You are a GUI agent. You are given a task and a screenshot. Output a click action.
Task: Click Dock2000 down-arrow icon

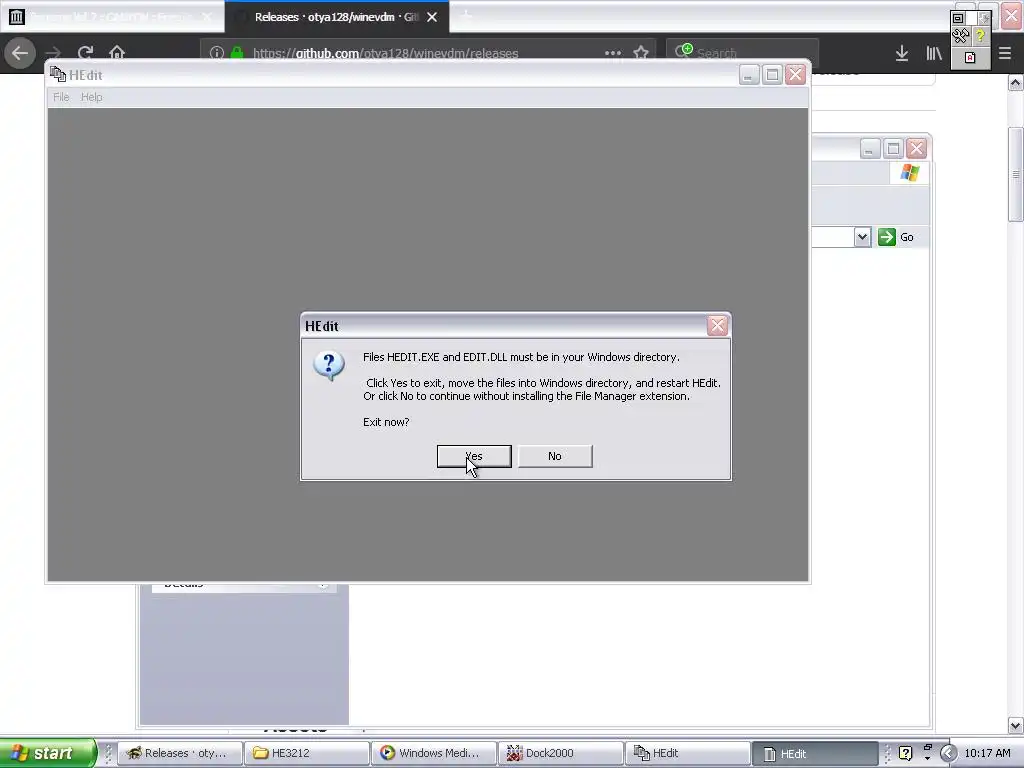point(983,18)
